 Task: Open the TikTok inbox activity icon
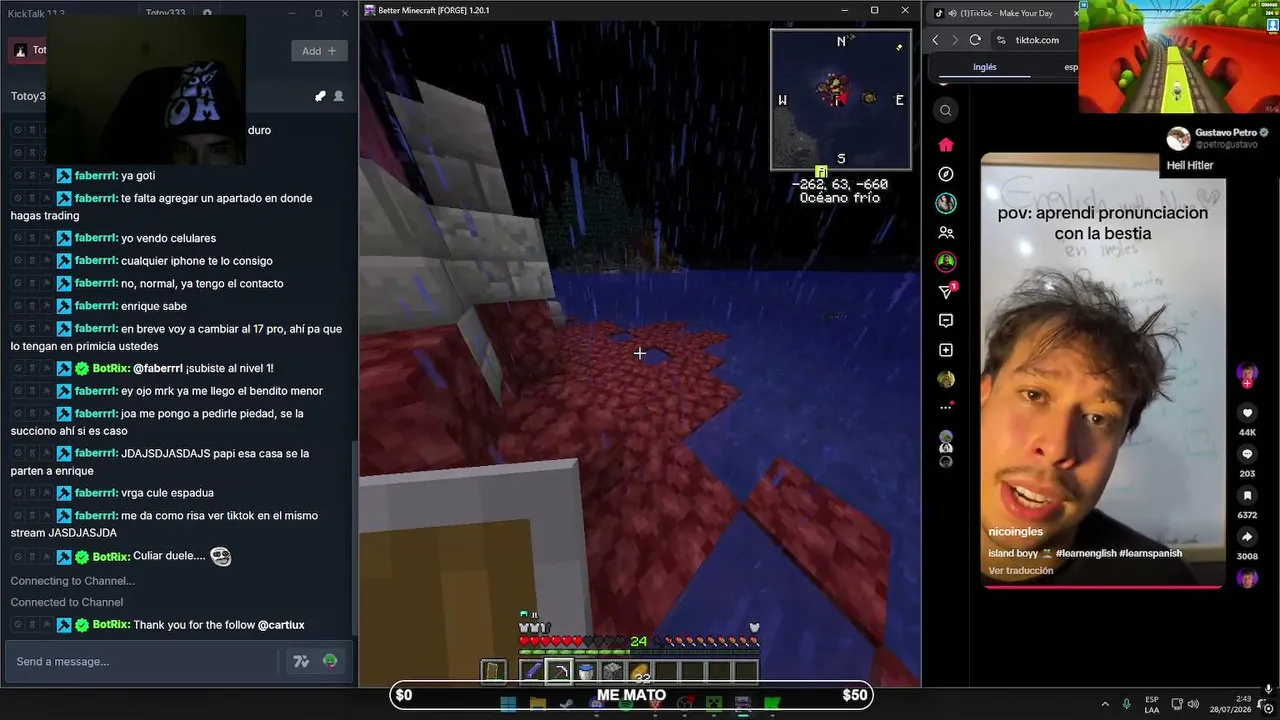946,321
